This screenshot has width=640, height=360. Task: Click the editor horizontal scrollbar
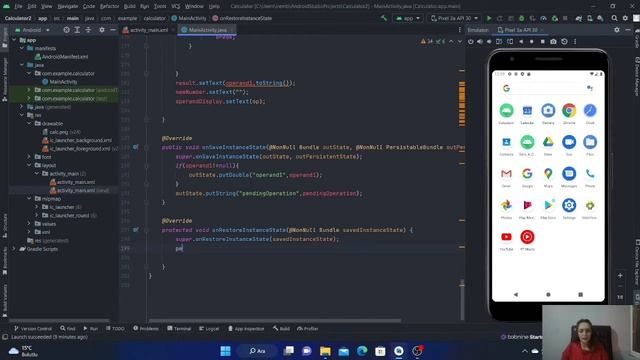click(x=275, y=320)
